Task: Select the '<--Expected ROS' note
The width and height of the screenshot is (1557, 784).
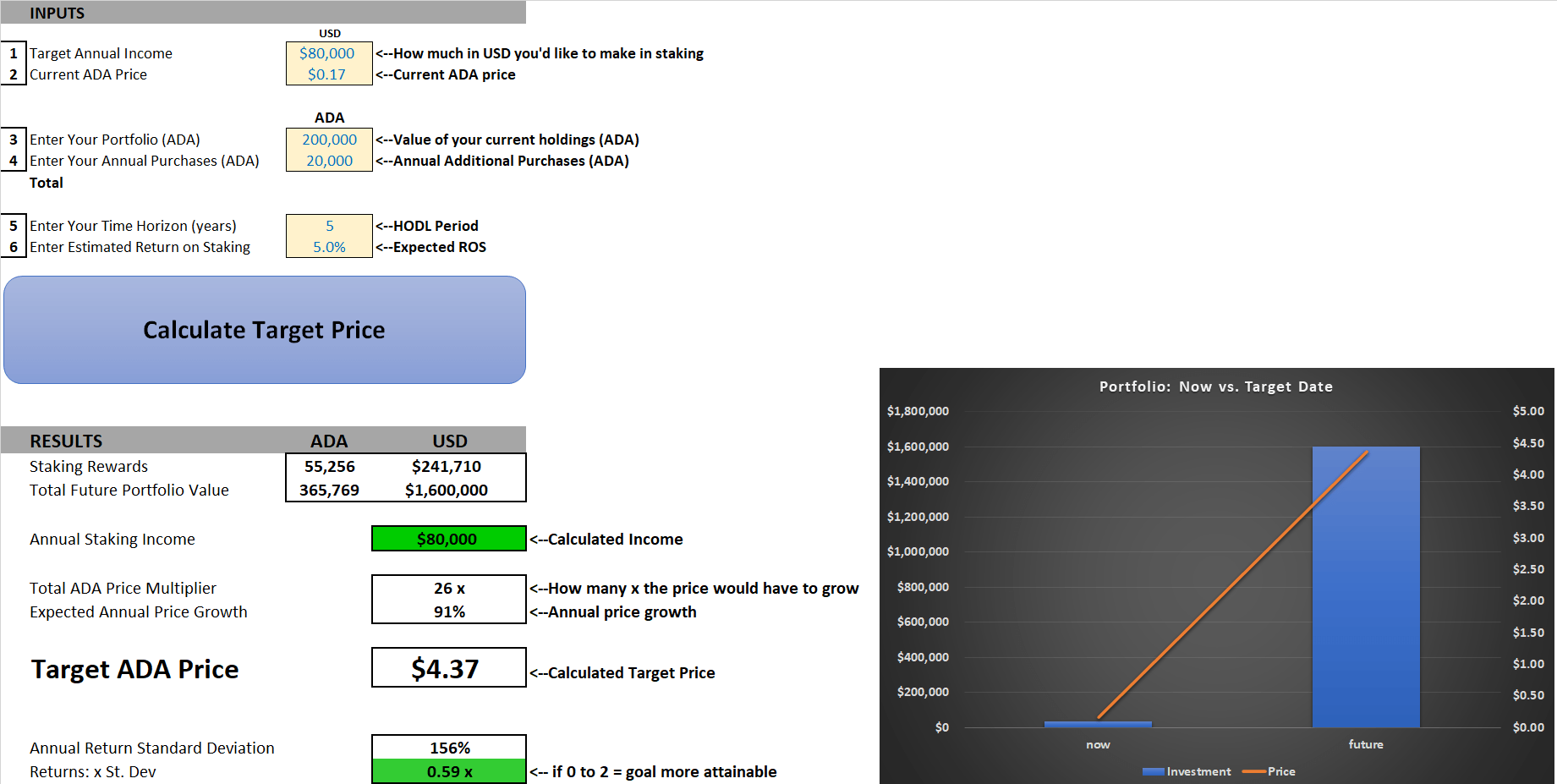Action: [x=431, y=247]
